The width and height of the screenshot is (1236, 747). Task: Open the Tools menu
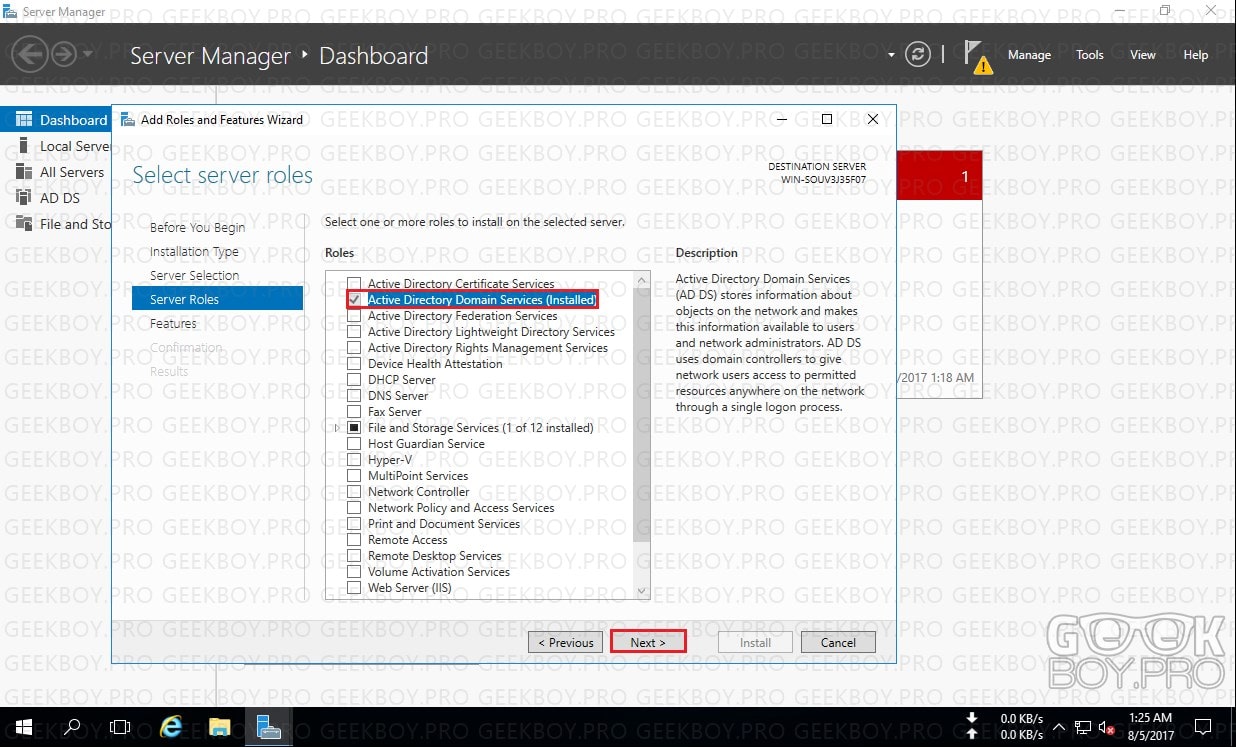pos(1090,55)
